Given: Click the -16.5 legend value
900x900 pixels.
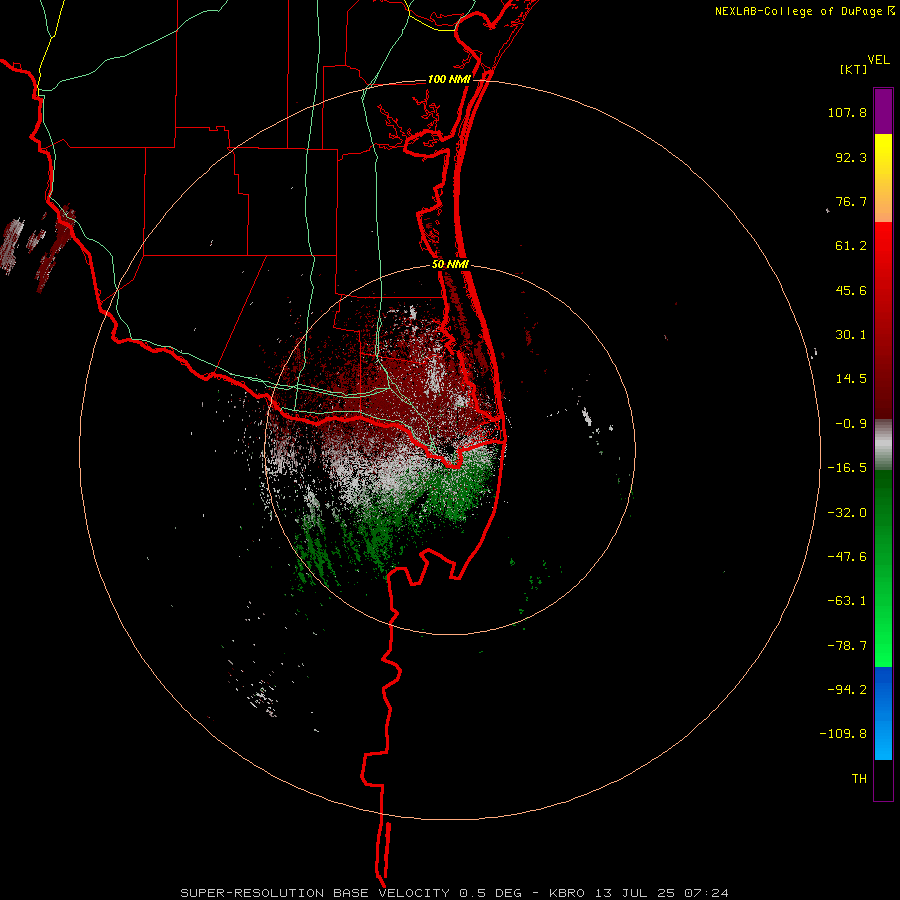Looking at the screenshot, I should click(x=847, y=468).
